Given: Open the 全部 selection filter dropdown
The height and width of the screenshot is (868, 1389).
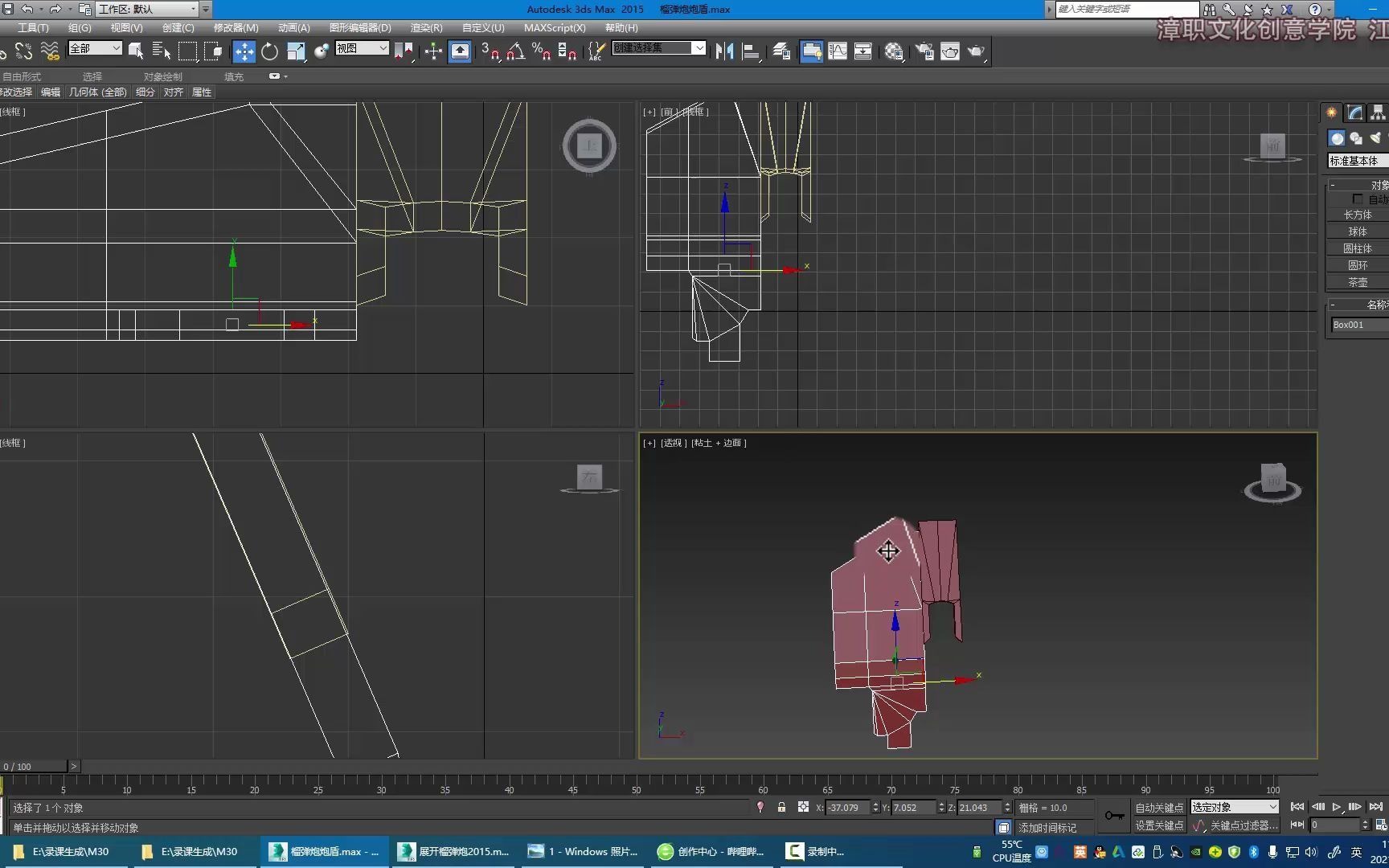Looking at the screenshot, I should [95, 48].
